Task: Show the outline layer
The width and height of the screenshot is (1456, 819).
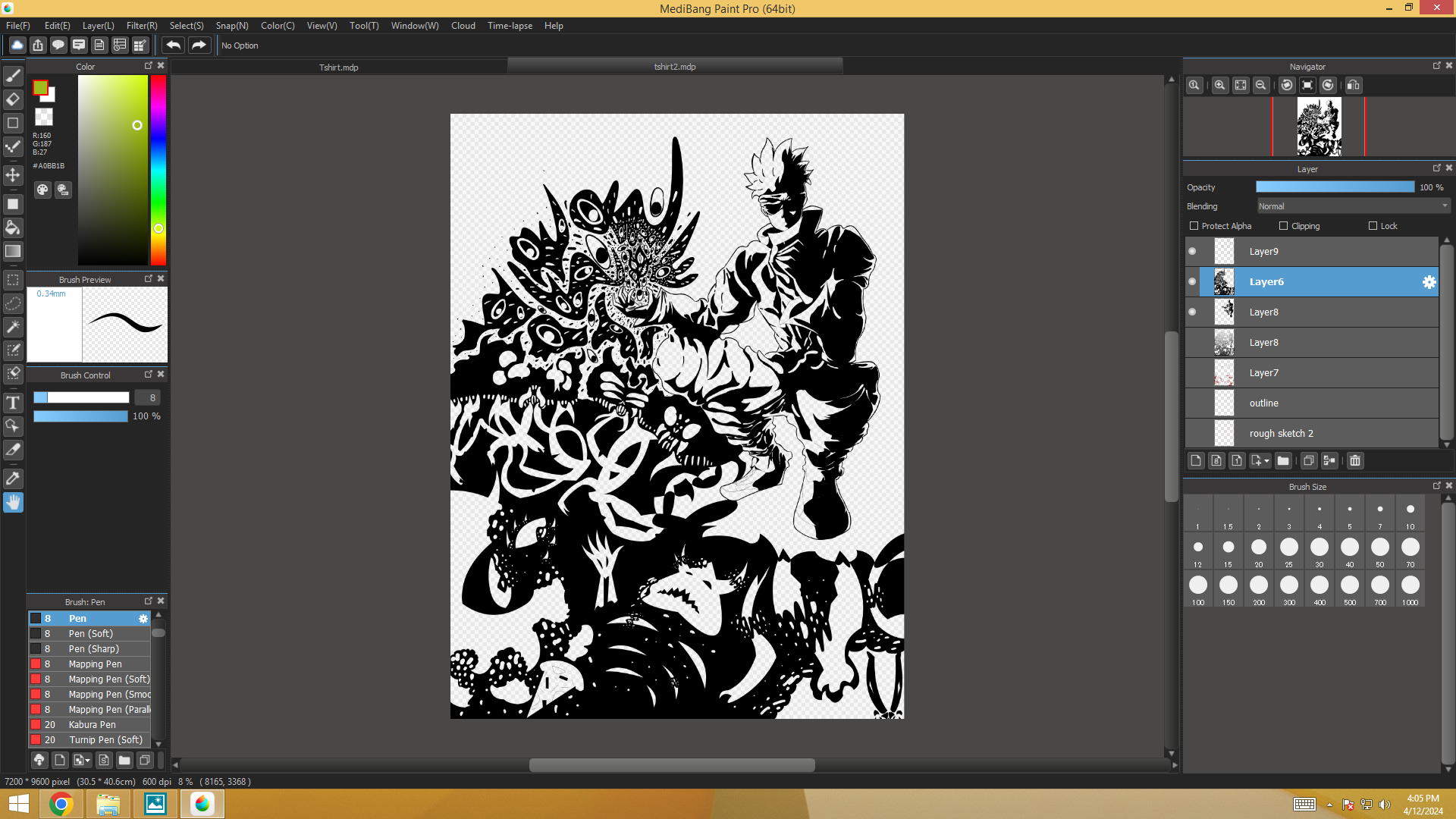Action: (1192, 403)
